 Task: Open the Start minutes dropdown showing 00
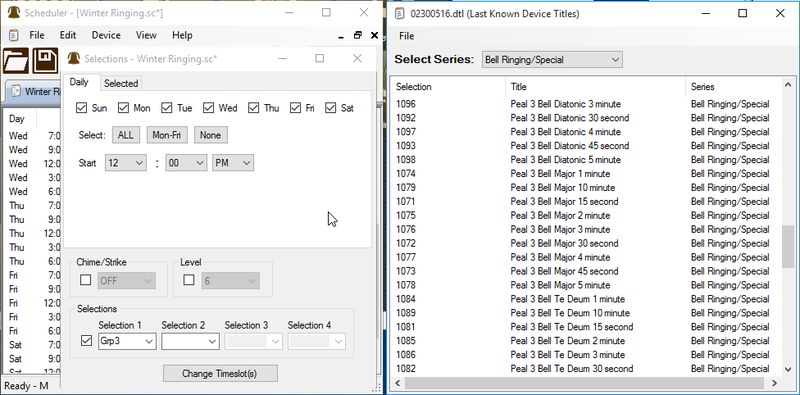tap(186, 163)
